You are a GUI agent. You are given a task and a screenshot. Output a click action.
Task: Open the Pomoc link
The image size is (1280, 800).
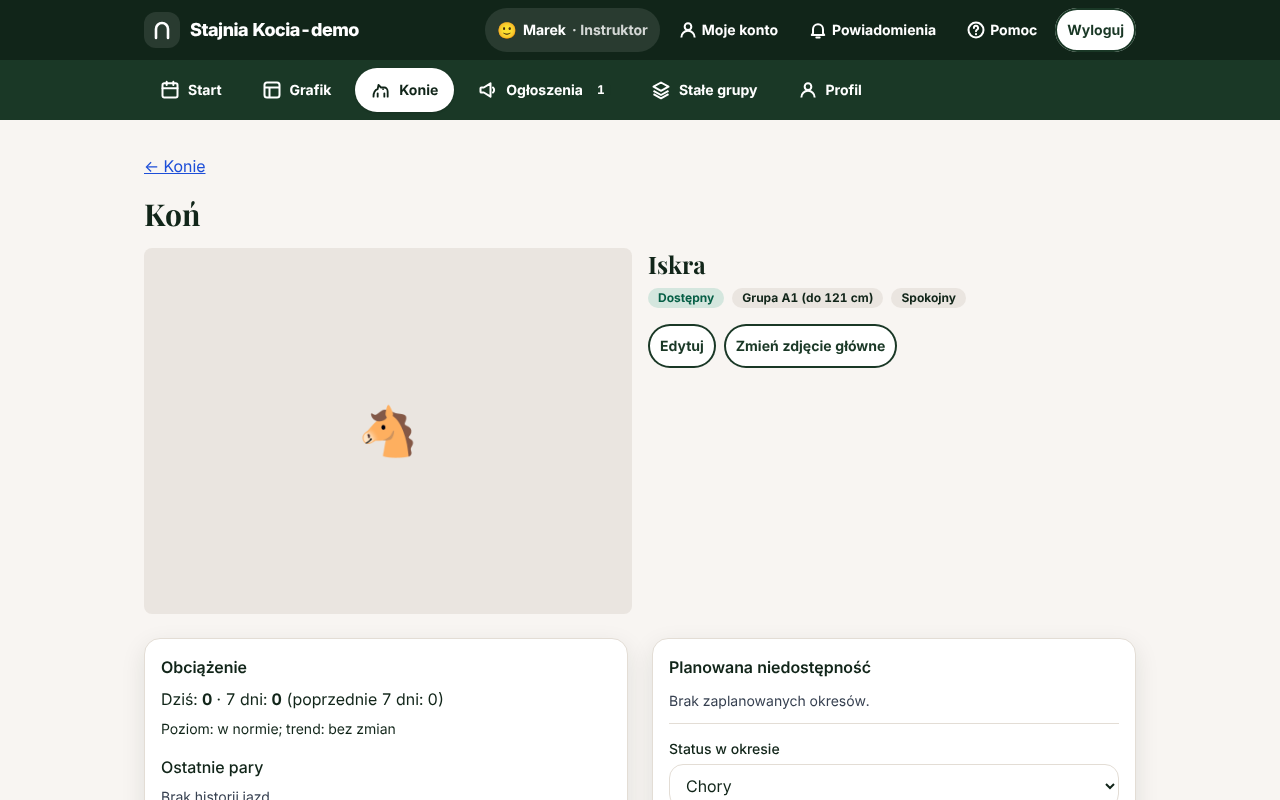click(x=1002, y=30)
